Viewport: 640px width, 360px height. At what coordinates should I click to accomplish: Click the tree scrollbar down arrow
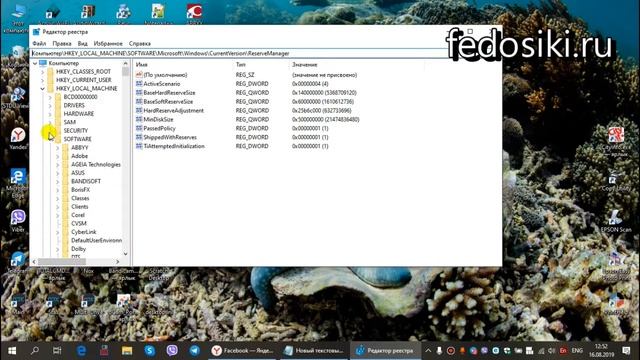click(125, 254)
